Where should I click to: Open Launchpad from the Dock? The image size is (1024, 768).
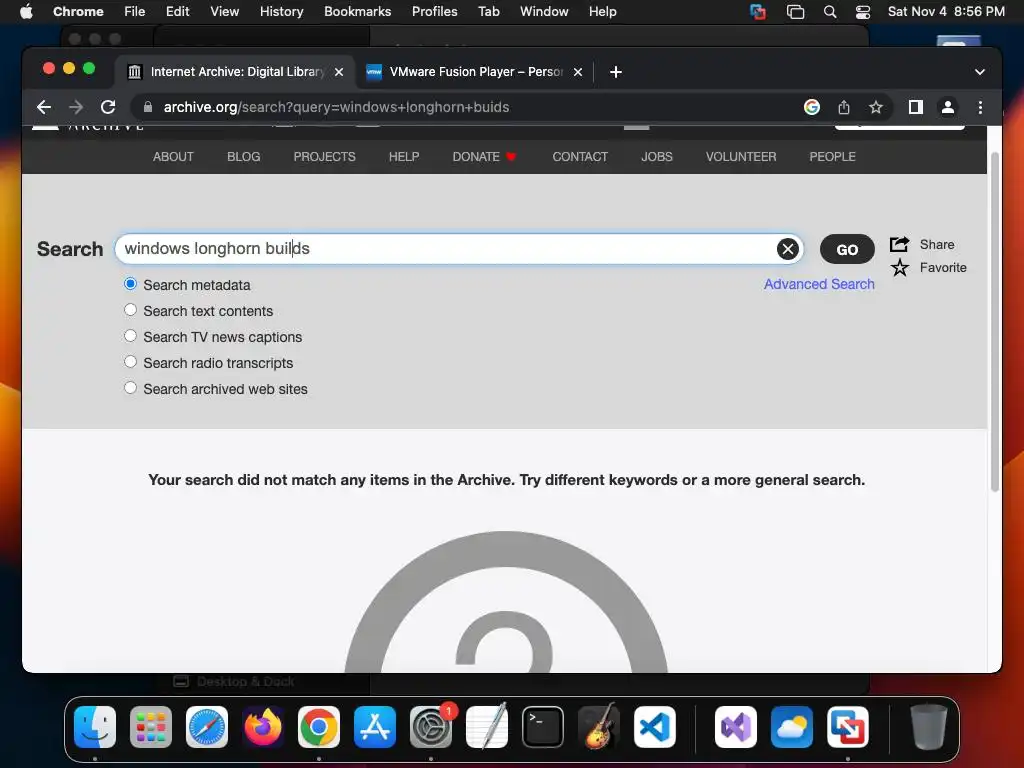tap(151, 727)
